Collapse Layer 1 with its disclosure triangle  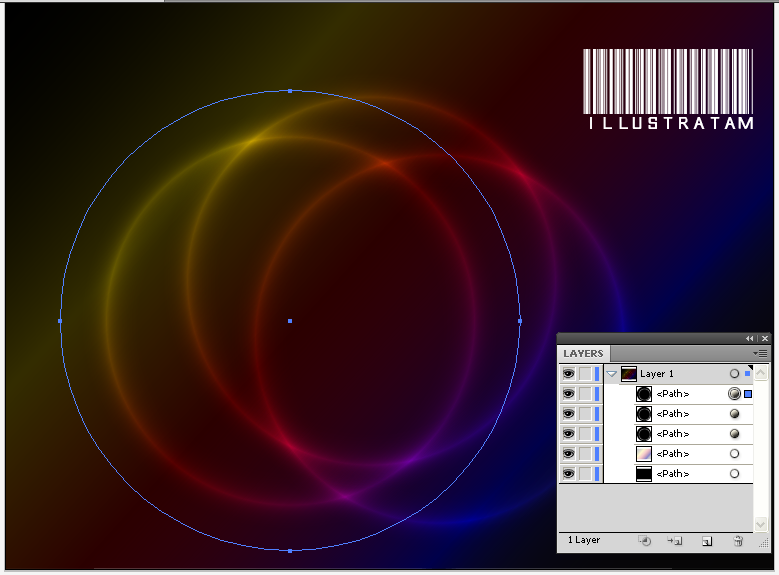(x=612, y=374)
